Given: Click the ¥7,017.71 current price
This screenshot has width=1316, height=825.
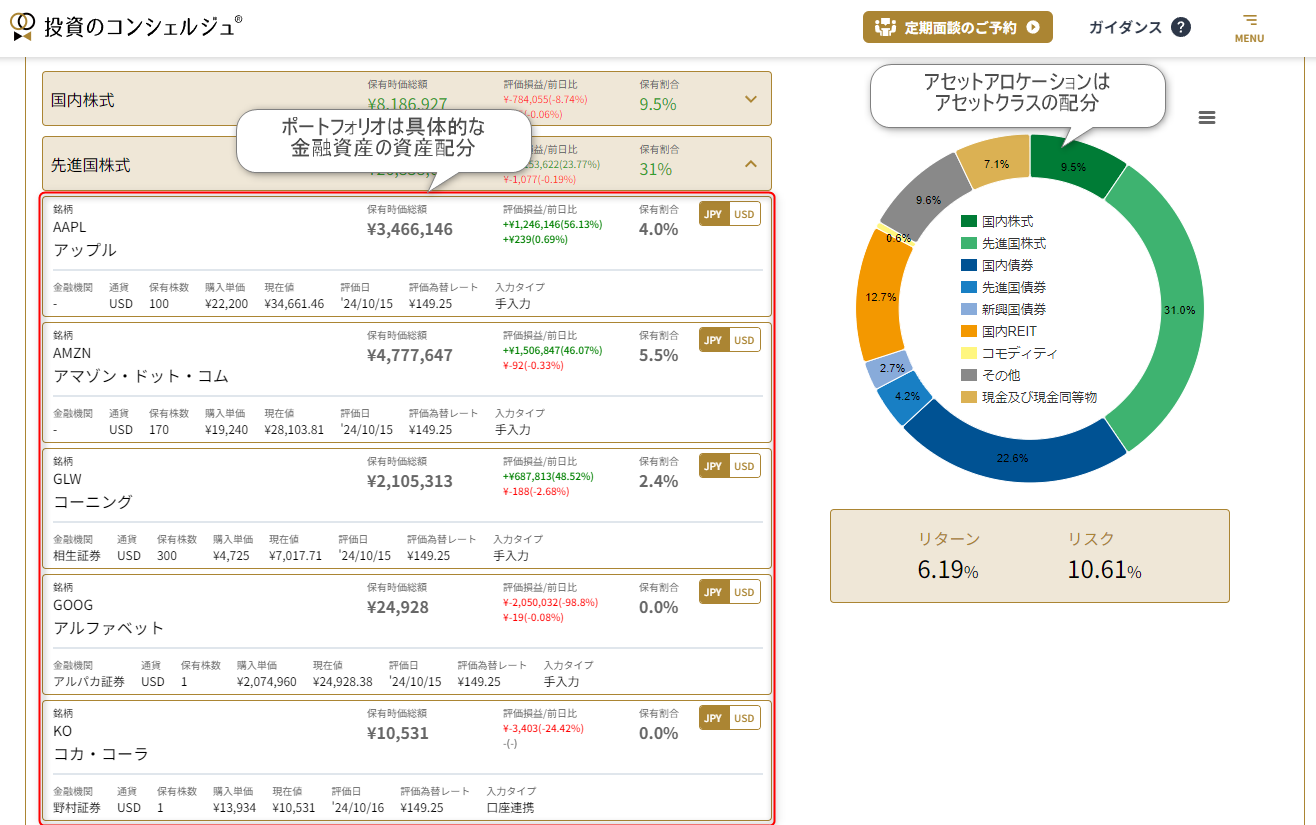Looking at the screenshot, I should [296, 556].
